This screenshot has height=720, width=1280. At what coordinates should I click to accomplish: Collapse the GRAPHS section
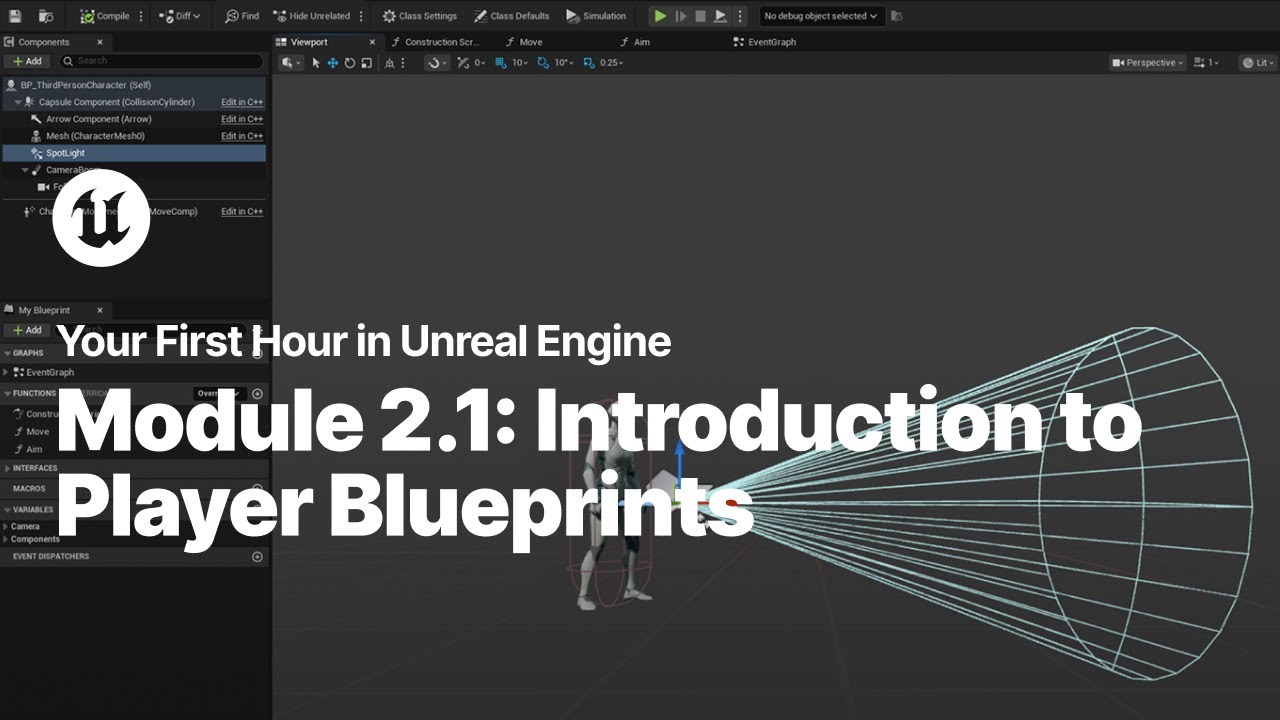[x=6, y=353]
